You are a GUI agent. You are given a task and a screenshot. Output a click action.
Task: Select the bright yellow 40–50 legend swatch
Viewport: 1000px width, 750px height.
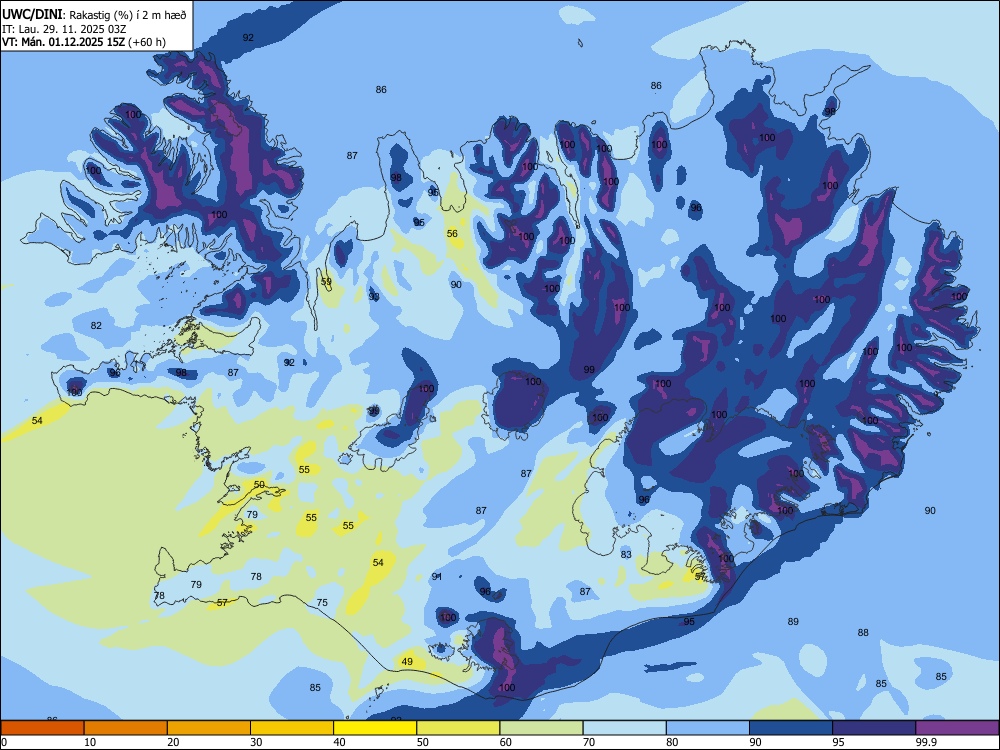(x=375, y=728)
